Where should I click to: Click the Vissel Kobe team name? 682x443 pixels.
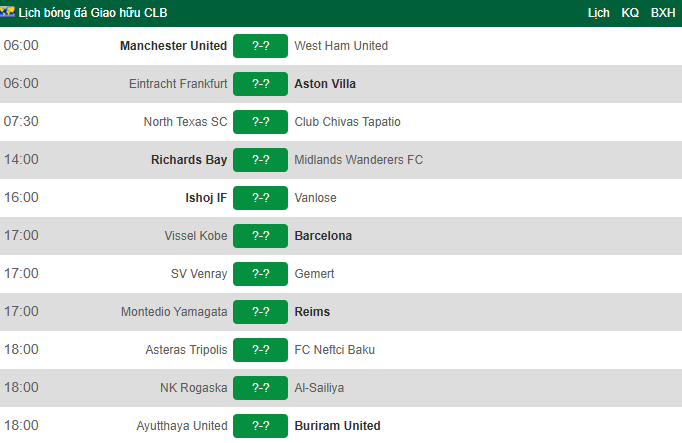pyautogui.click(x=196, y=236)
